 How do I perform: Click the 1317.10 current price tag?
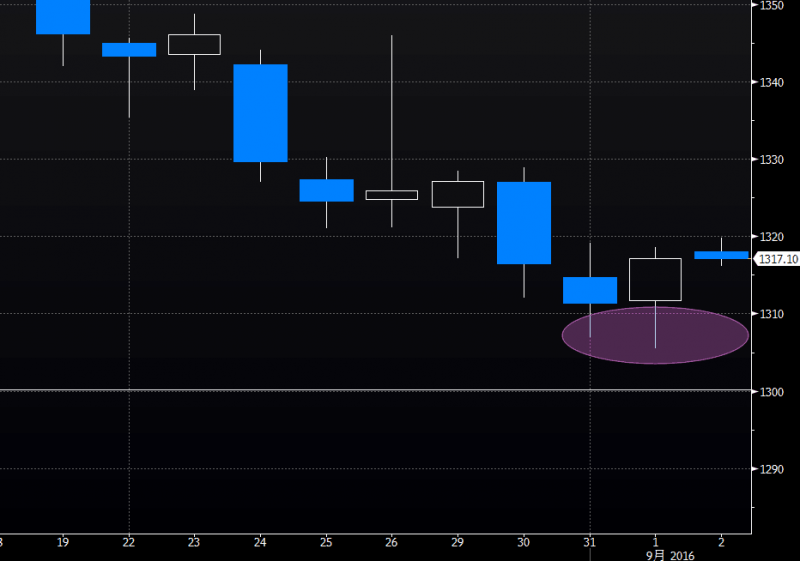tap(776, 259)
